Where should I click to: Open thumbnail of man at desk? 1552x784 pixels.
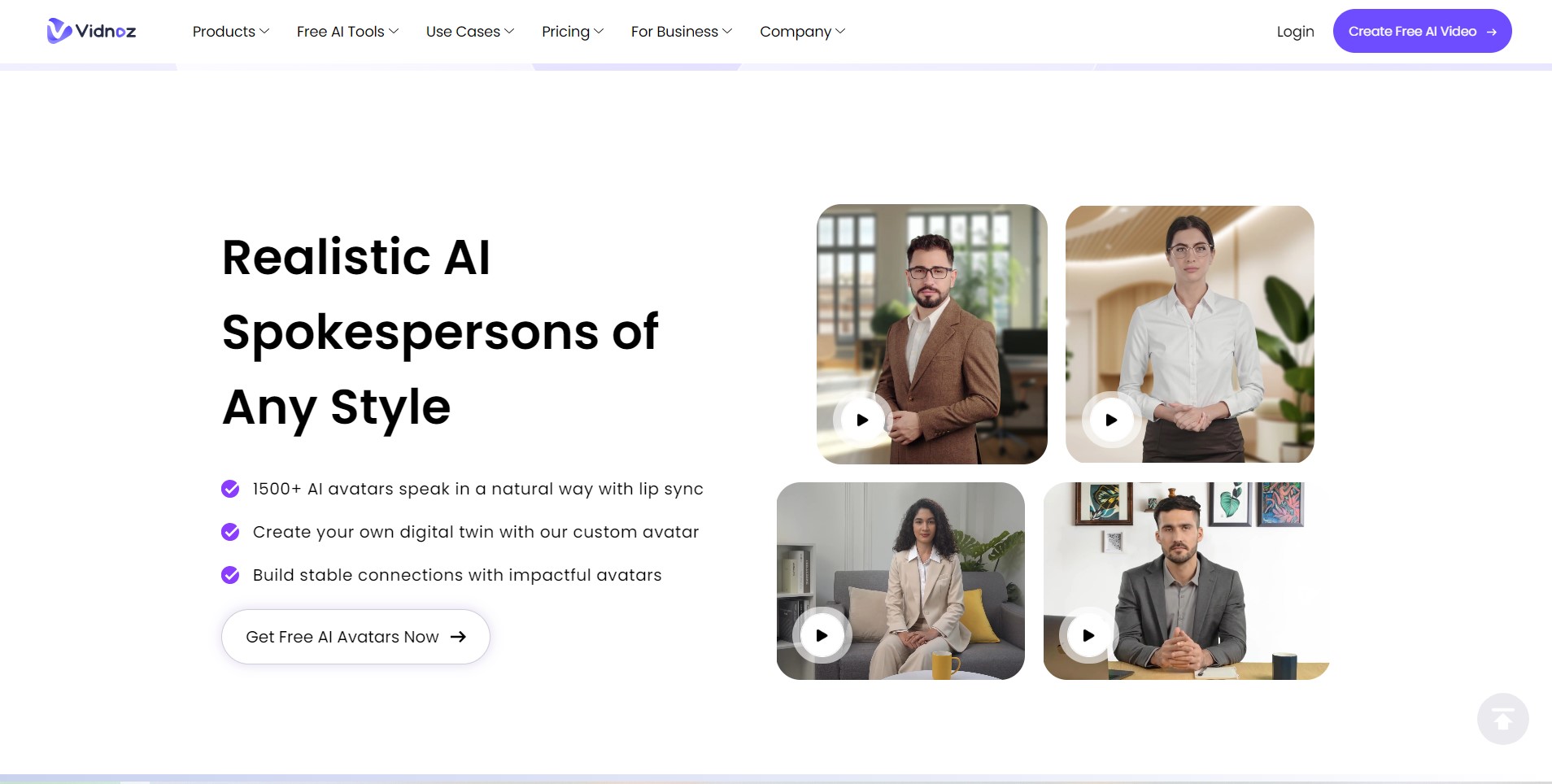point(1187,581)
